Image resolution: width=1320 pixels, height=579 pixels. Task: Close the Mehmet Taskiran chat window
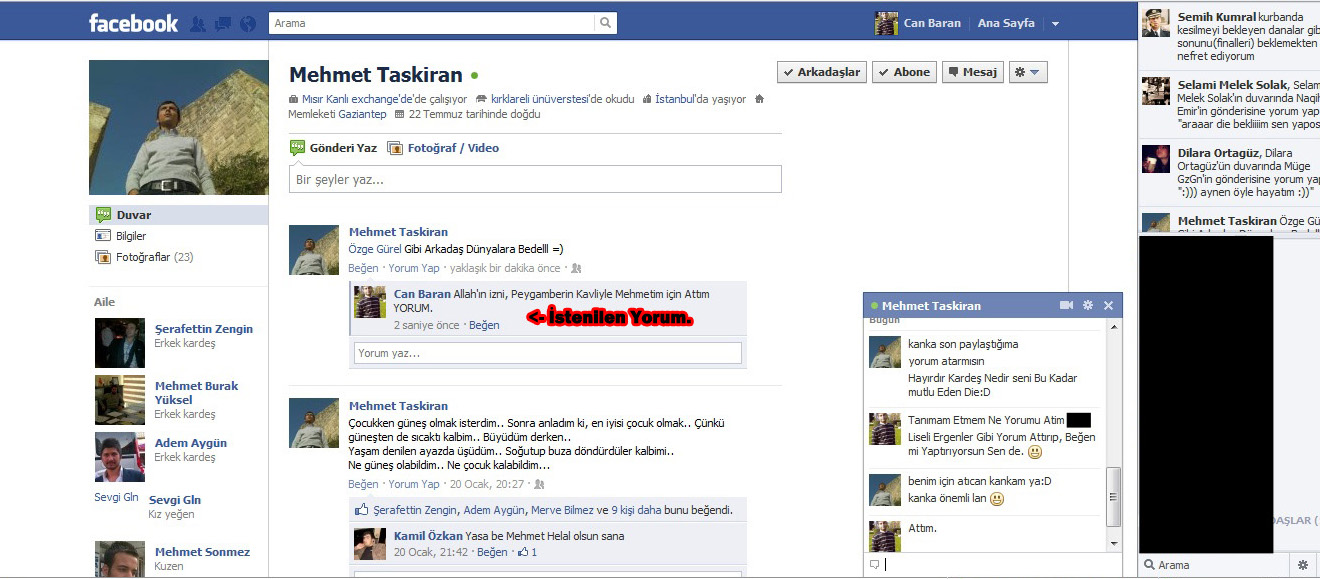1108,305
